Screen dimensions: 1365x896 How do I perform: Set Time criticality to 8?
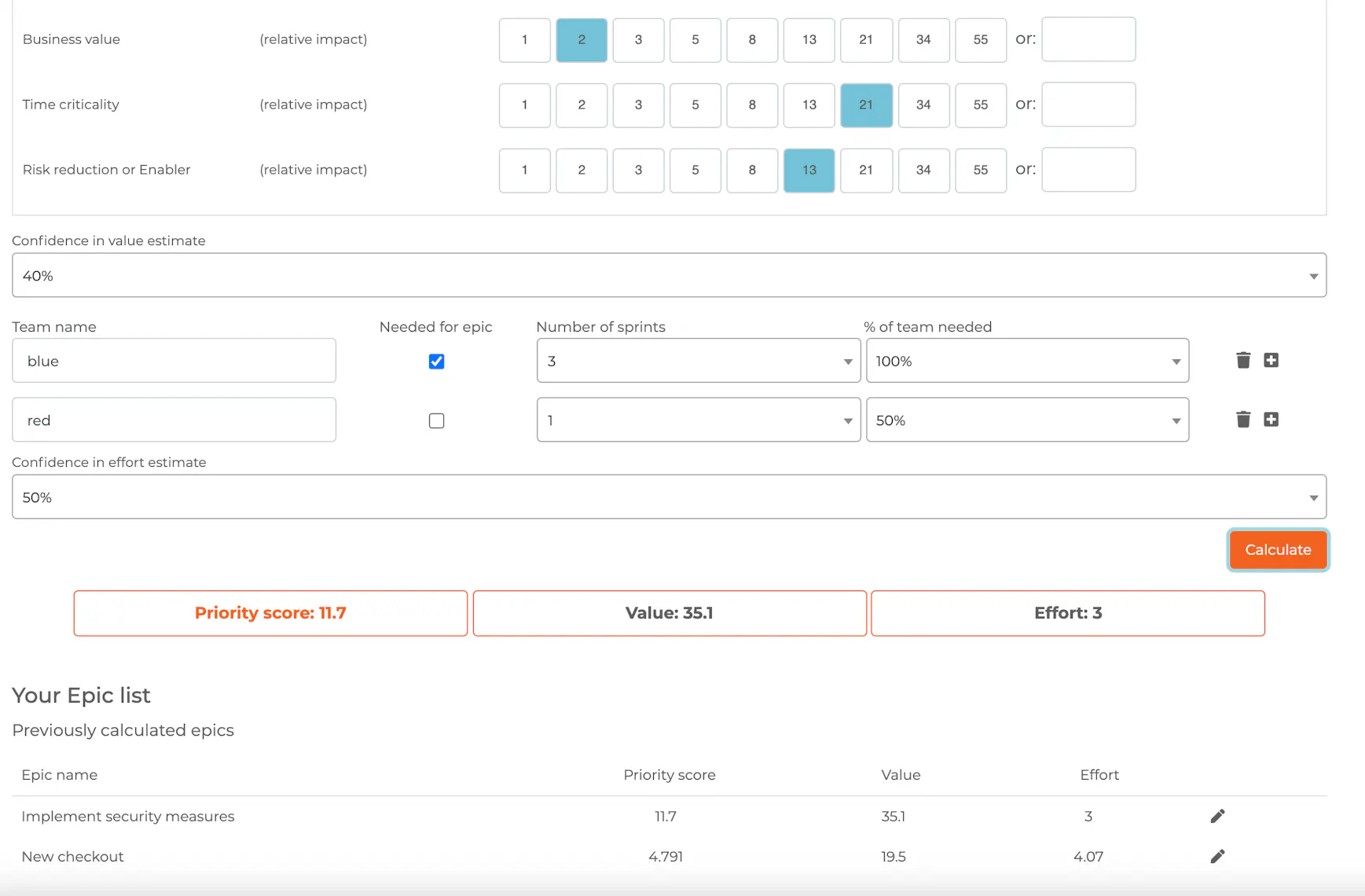(x=752, y=105)
